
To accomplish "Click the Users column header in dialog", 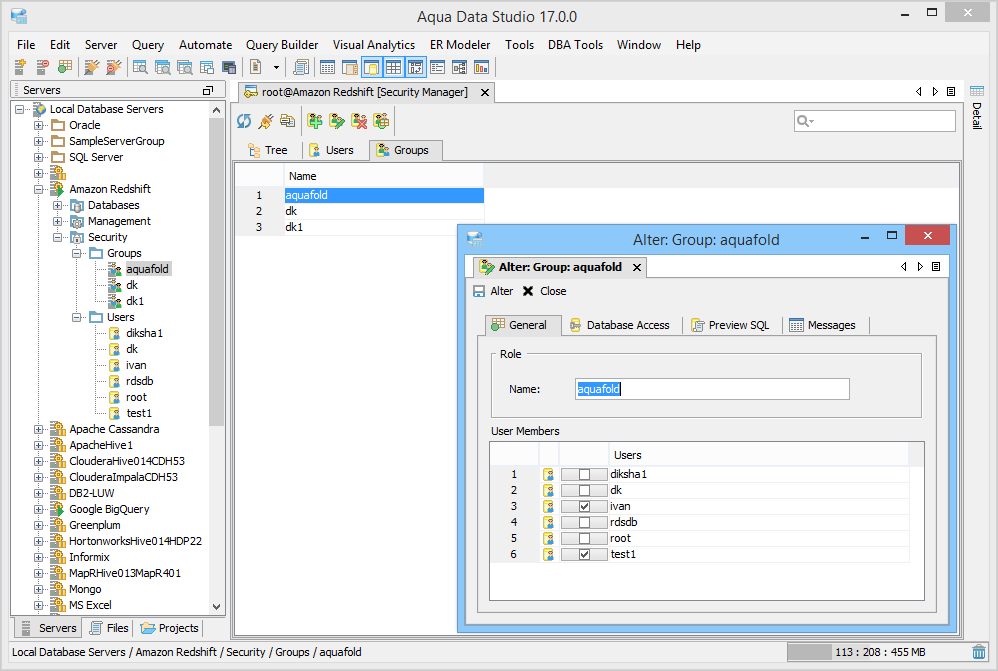I will [x=759, y=455].
